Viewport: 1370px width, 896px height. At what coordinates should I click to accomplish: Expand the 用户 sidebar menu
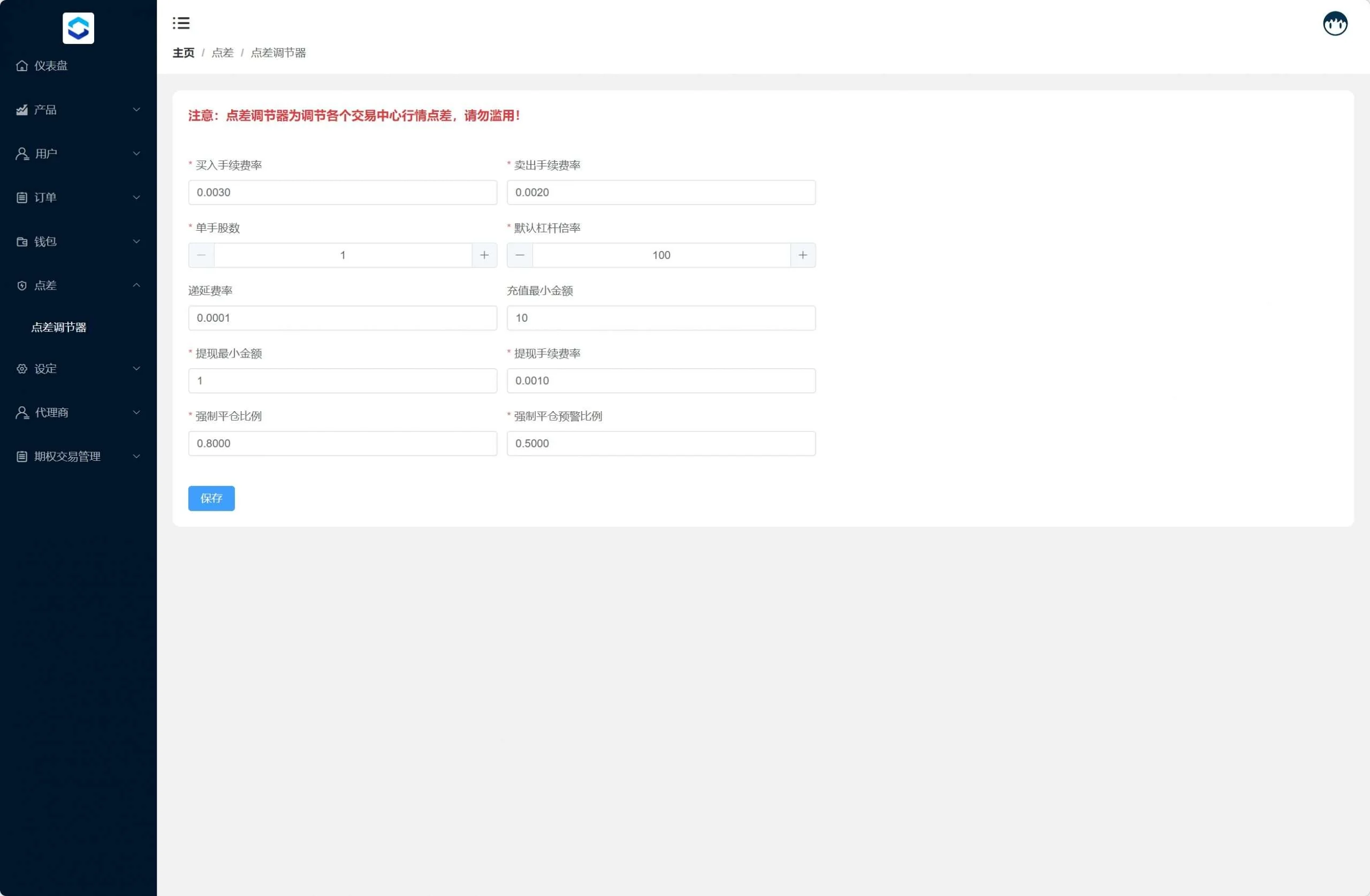(x=78, y=154)
